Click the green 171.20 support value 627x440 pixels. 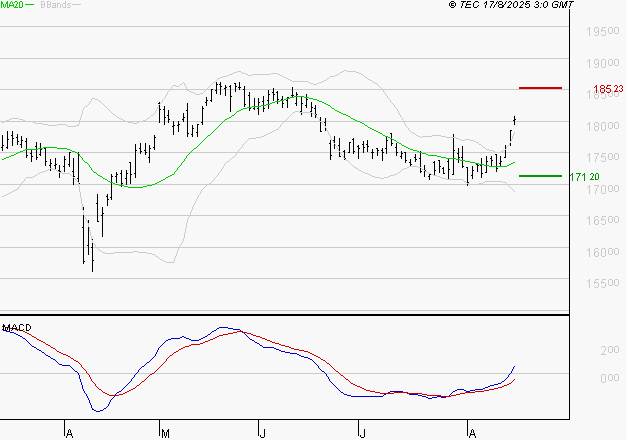(x=585, y=177)
